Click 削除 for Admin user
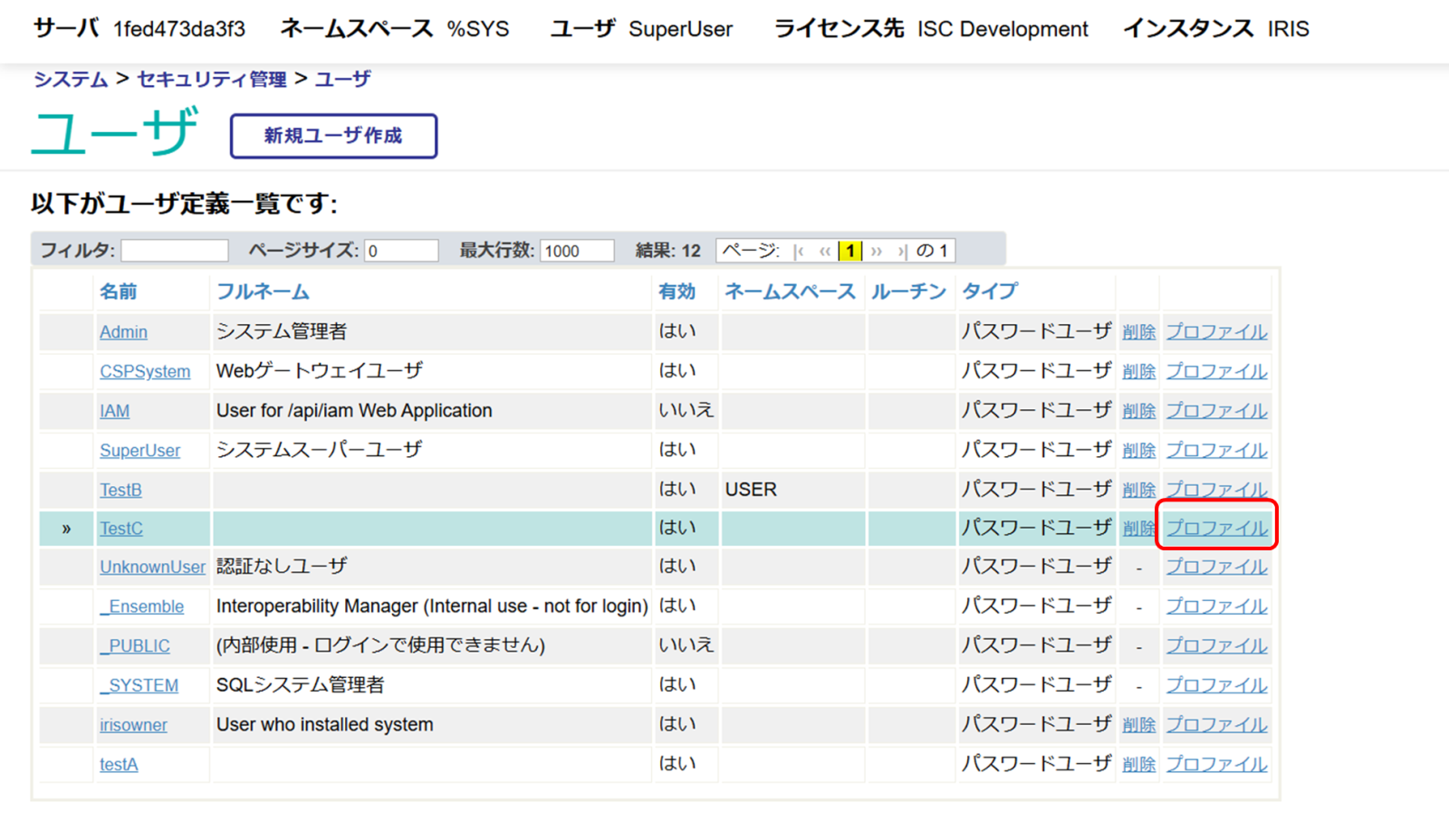Image resolution: width=1449 pixels, height=840 pixels. (1138, 332)
